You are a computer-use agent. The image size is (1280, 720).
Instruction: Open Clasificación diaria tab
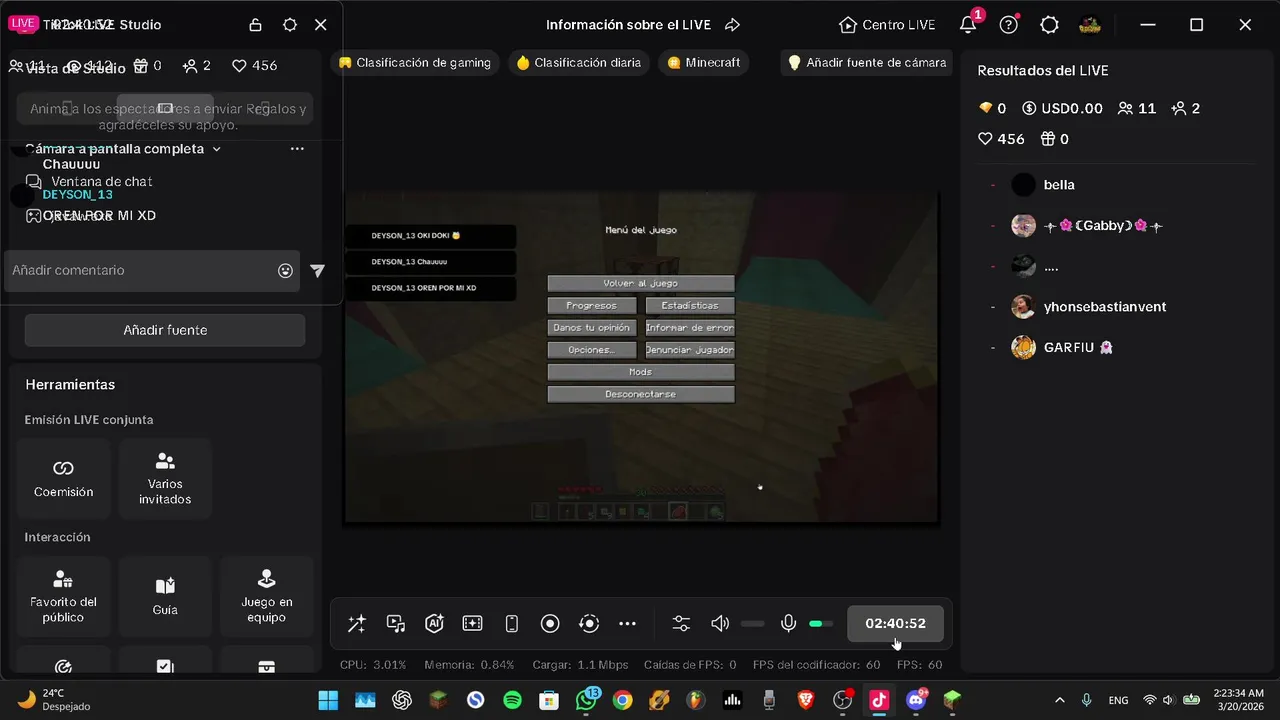(x=579, y=63)
